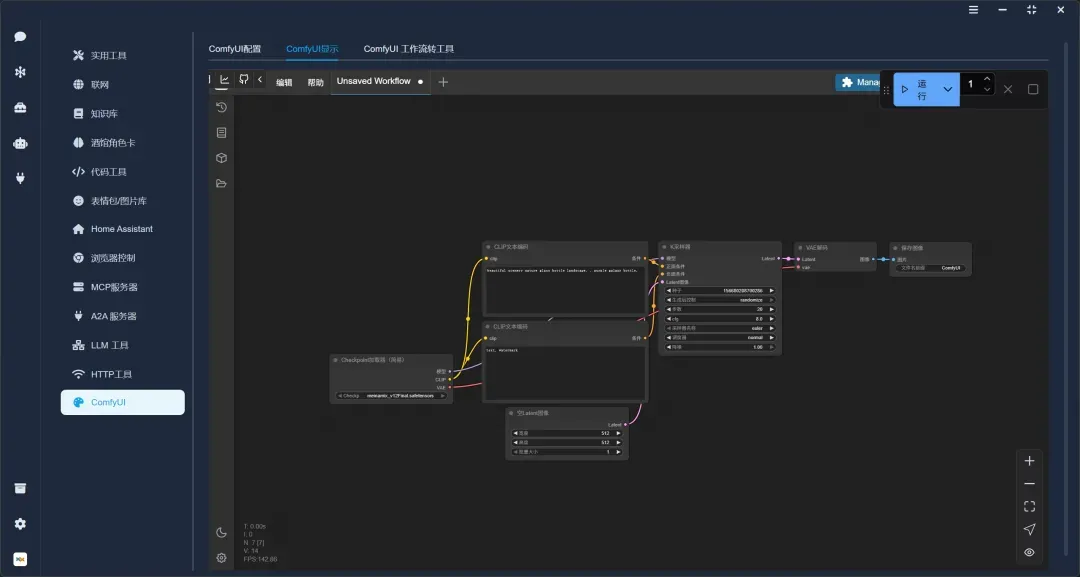Open the 采样器名称 euler combo box

pyautogui.click(x=720, y=328)
